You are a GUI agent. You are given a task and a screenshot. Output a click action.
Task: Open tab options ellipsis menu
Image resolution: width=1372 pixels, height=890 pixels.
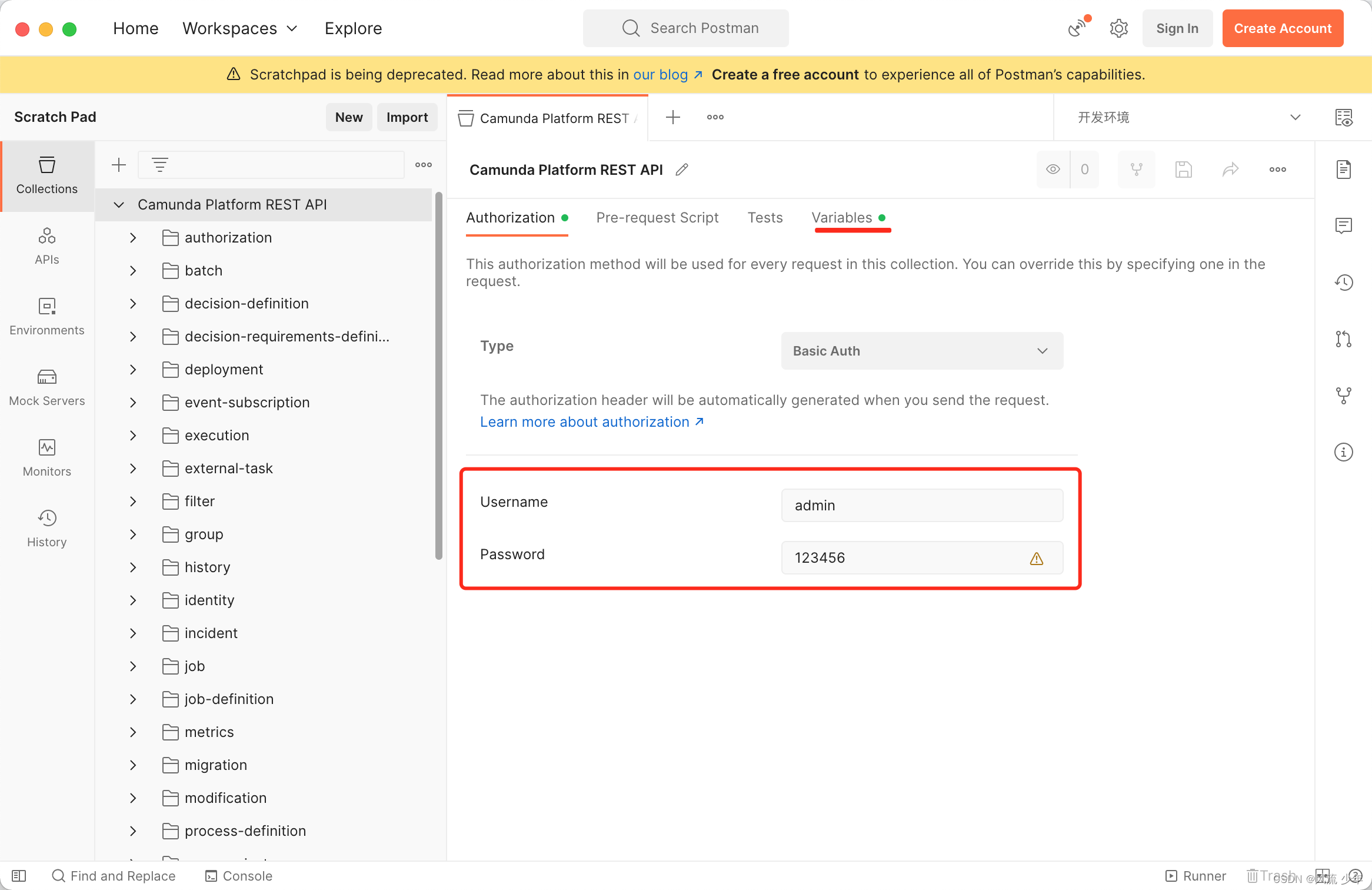click(715, 117)
